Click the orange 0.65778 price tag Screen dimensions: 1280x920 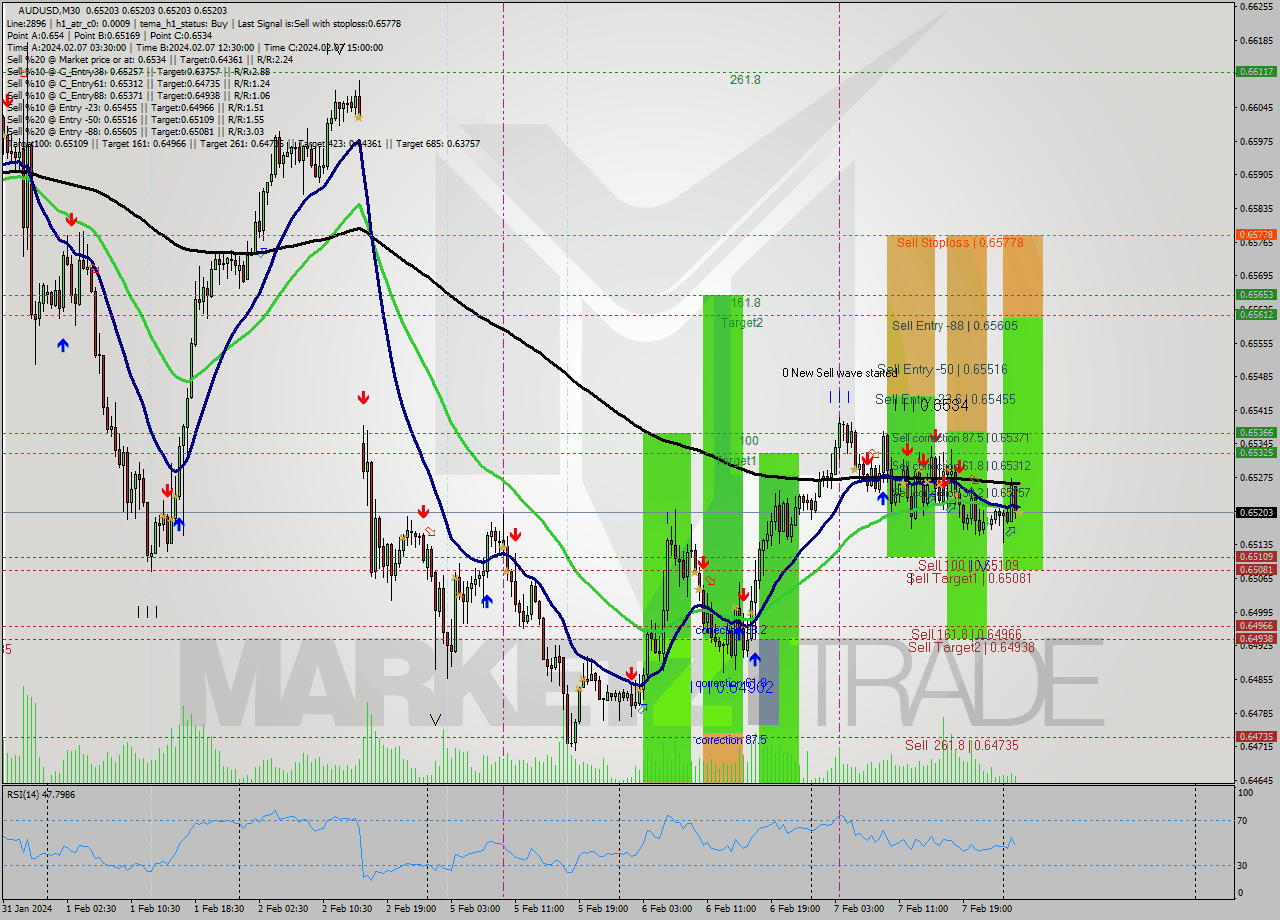(x=1256, y=235)
